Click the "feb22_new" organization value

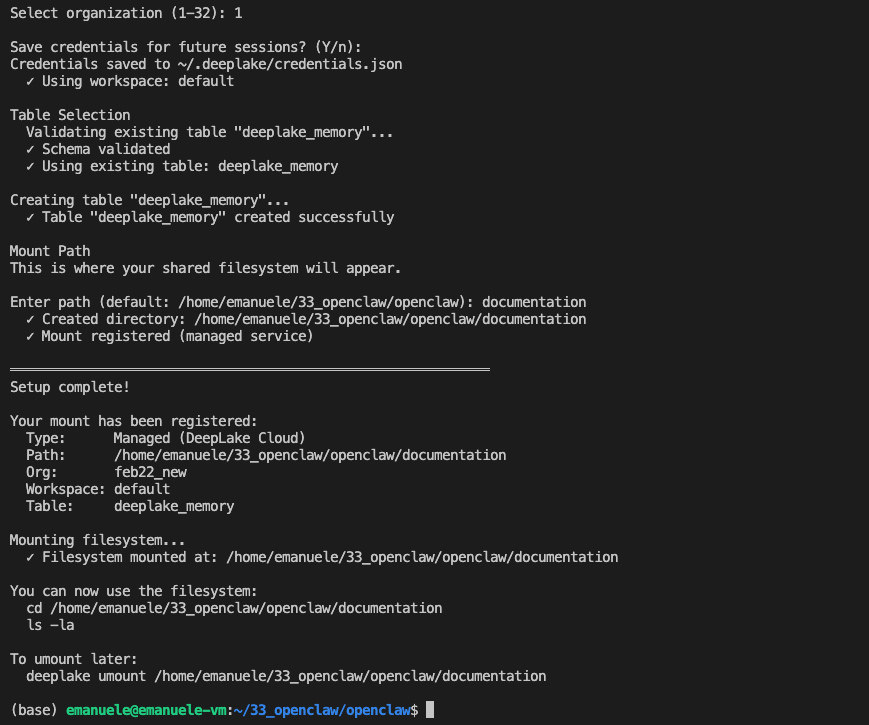click(x=150, y=472)
